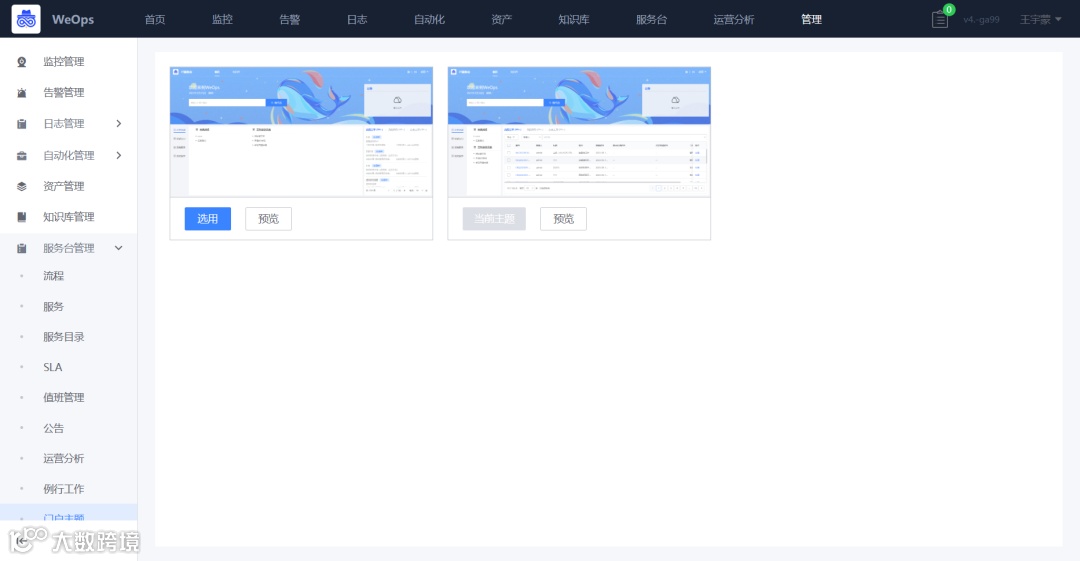Click the 自动化管理 sidebar icon

click(x=21, y=156)
